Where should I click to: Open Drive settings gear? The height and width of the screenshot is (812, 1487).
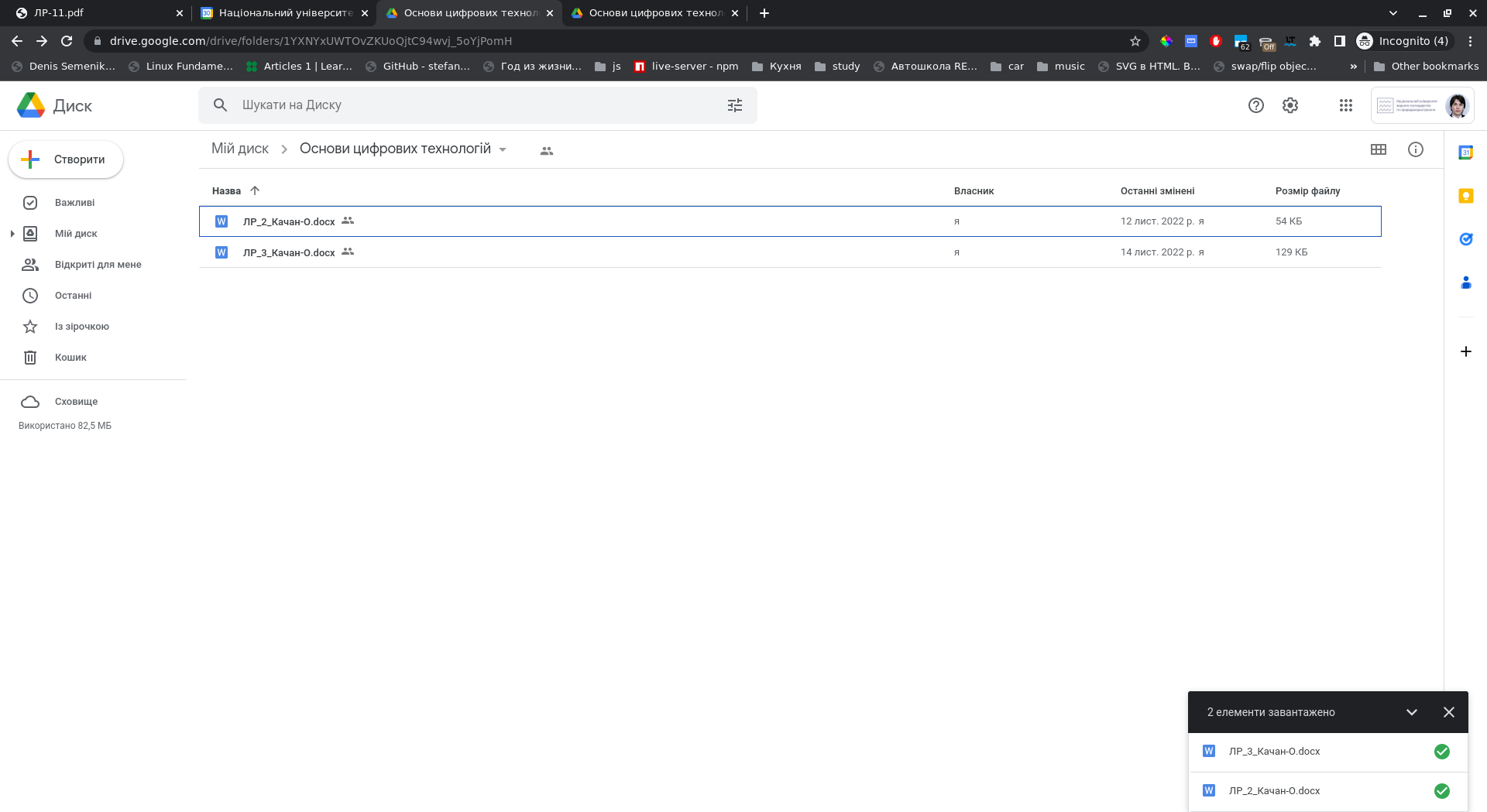click(1290, 105)
